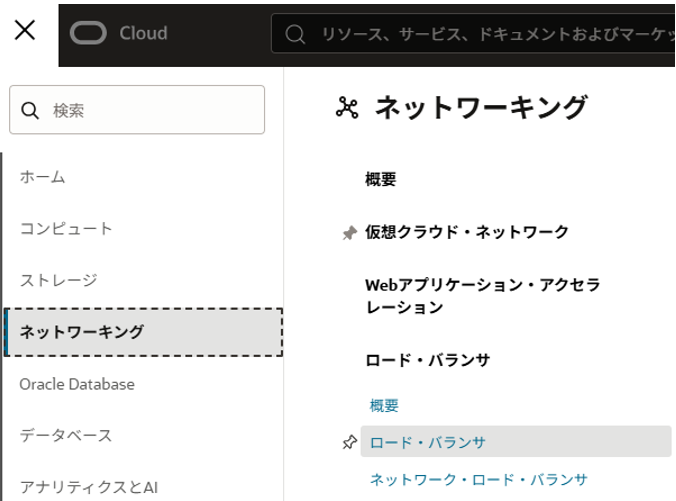Toggle the pin next to ロード・バランサ link
Image resolution: width=676 pixels, height=501 pixels.
pos(349,442)
